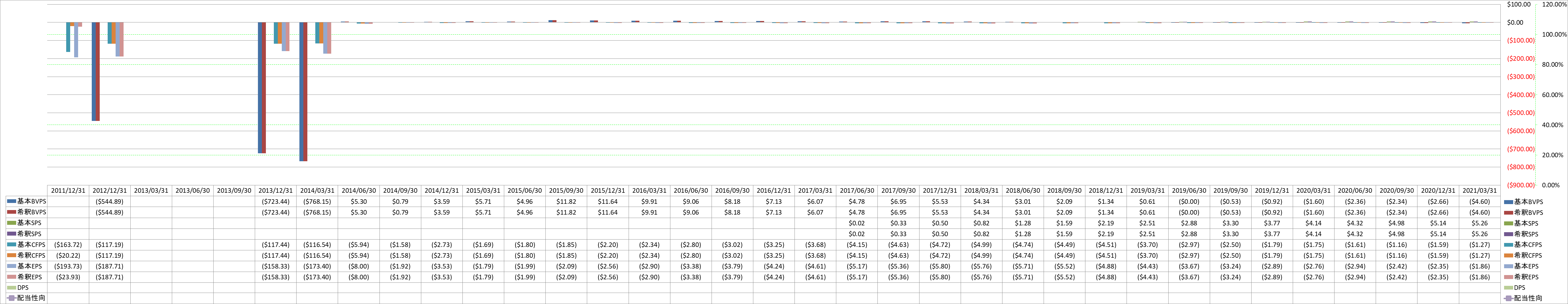Select the 基本SPS entry in the right-side legend
Viewport: 1568px width, 304px height.
(x=1521, y=224)
